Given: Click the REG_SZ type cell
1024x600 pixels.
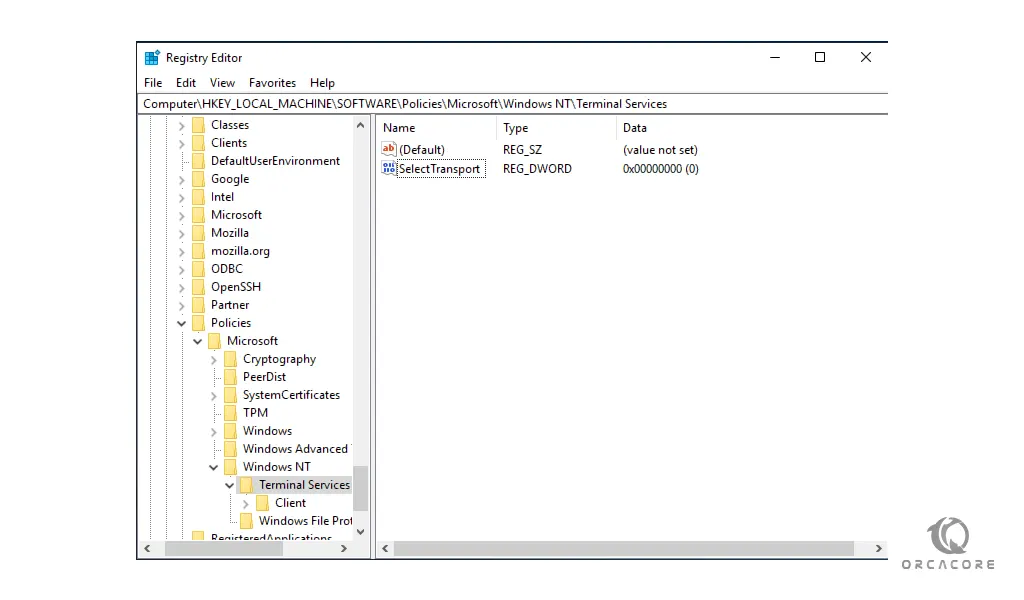Looking at the screenshot, I should click(x=522, y=150).
